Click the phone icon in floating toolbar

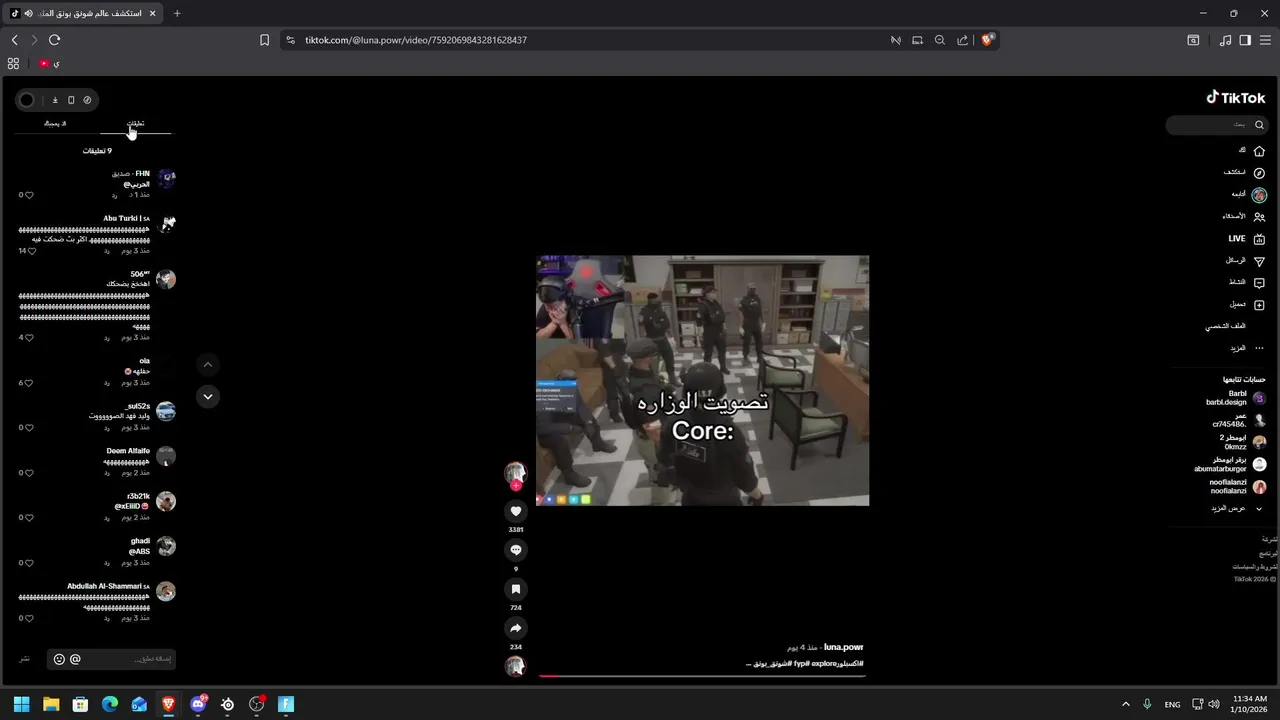(x=71, y=100)
